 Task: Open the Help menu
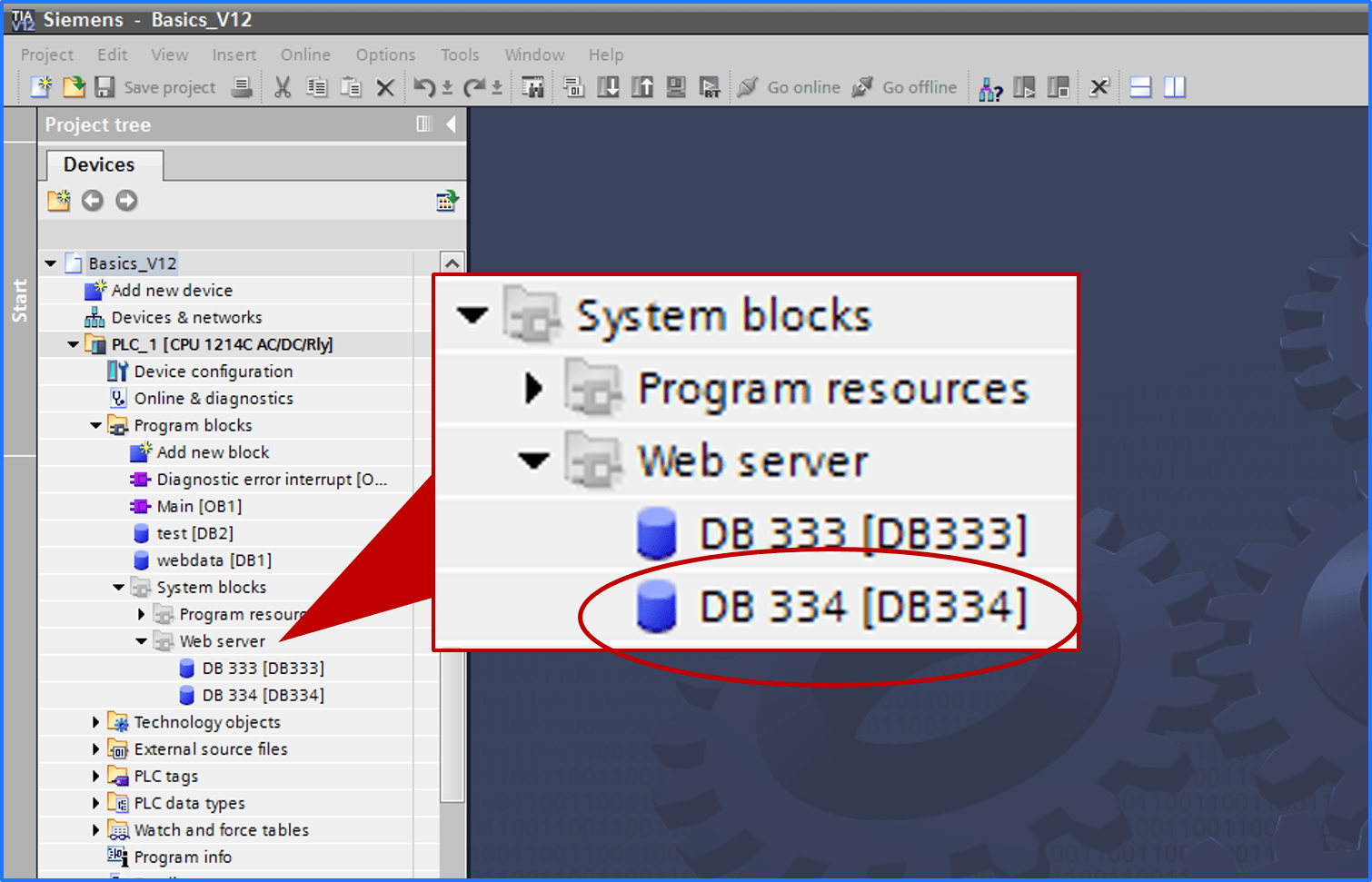click(x=605, y=55)
